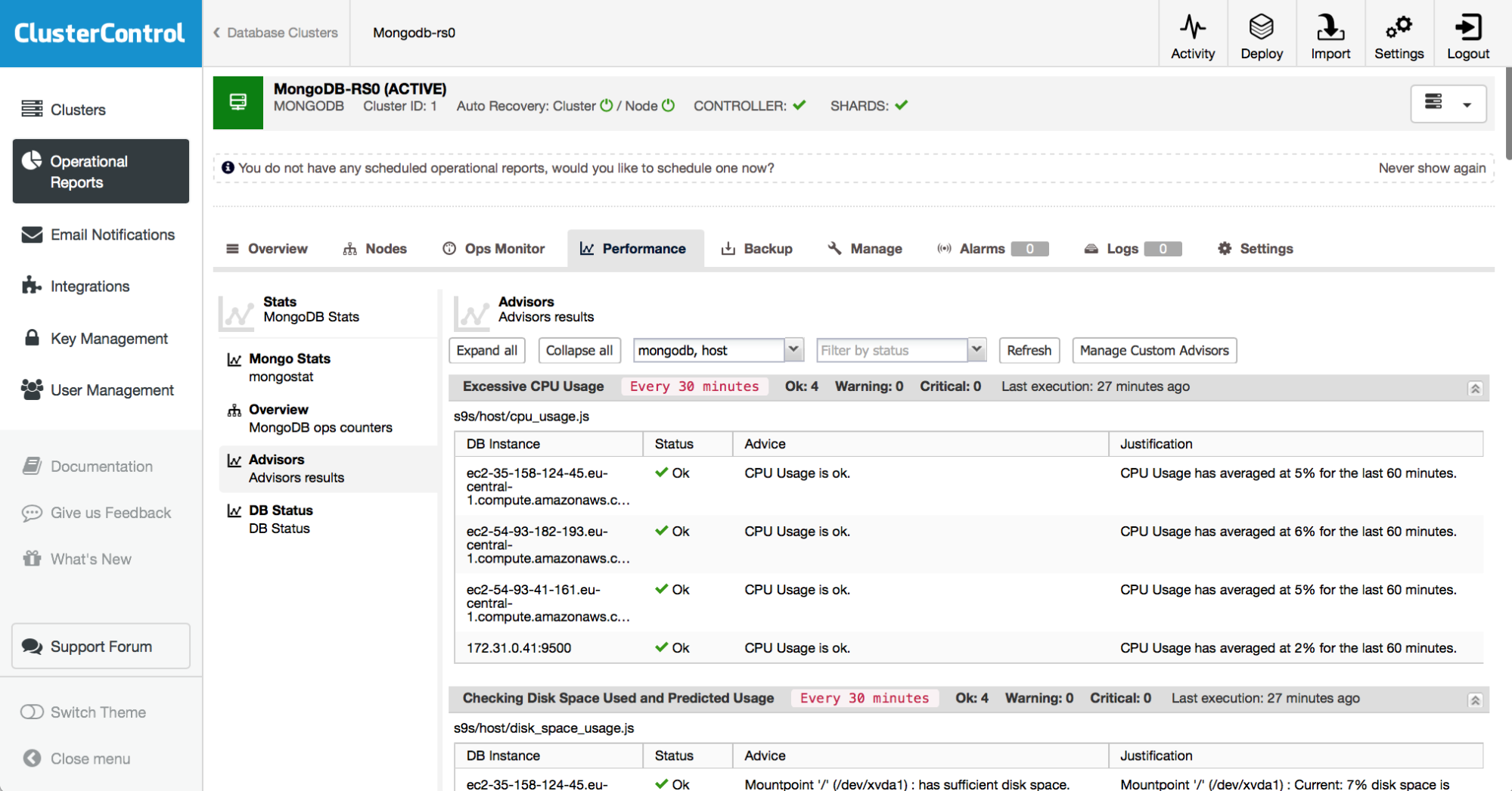Open Overview MongoDB ops counters

click(328, 418)
